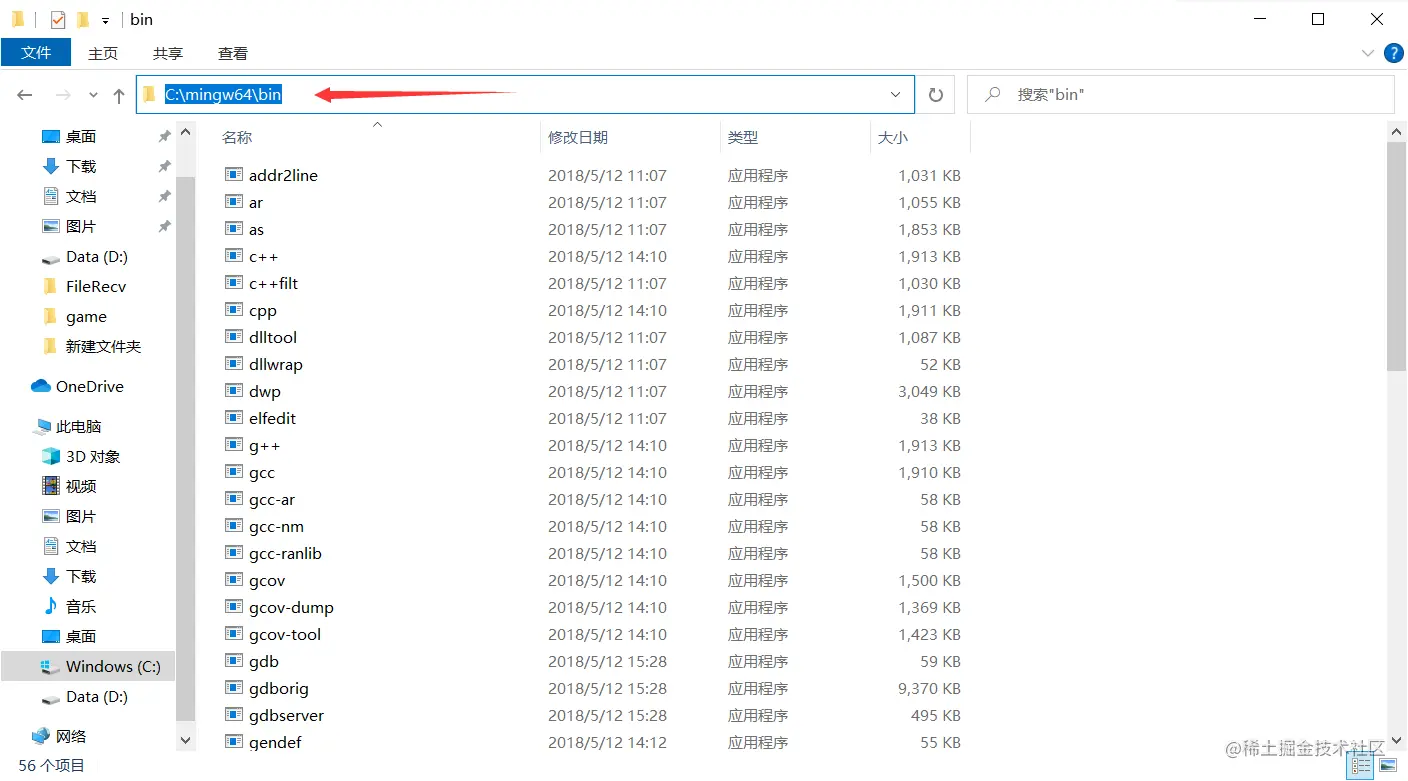Go back with the left arrow

click(25, 95)
